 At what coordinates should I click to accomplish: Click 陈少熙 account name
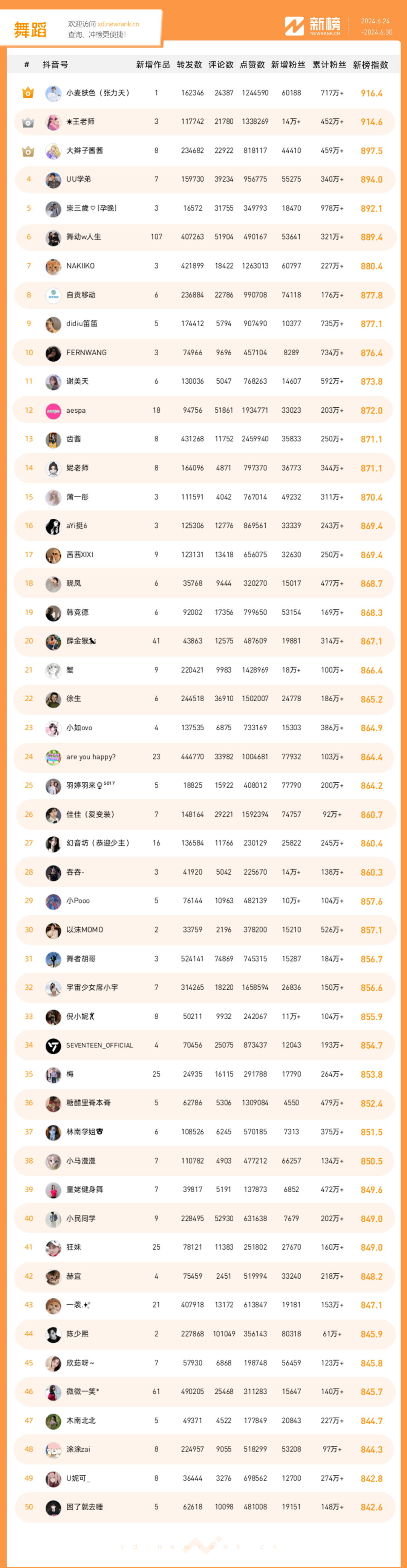point(77,1334)
